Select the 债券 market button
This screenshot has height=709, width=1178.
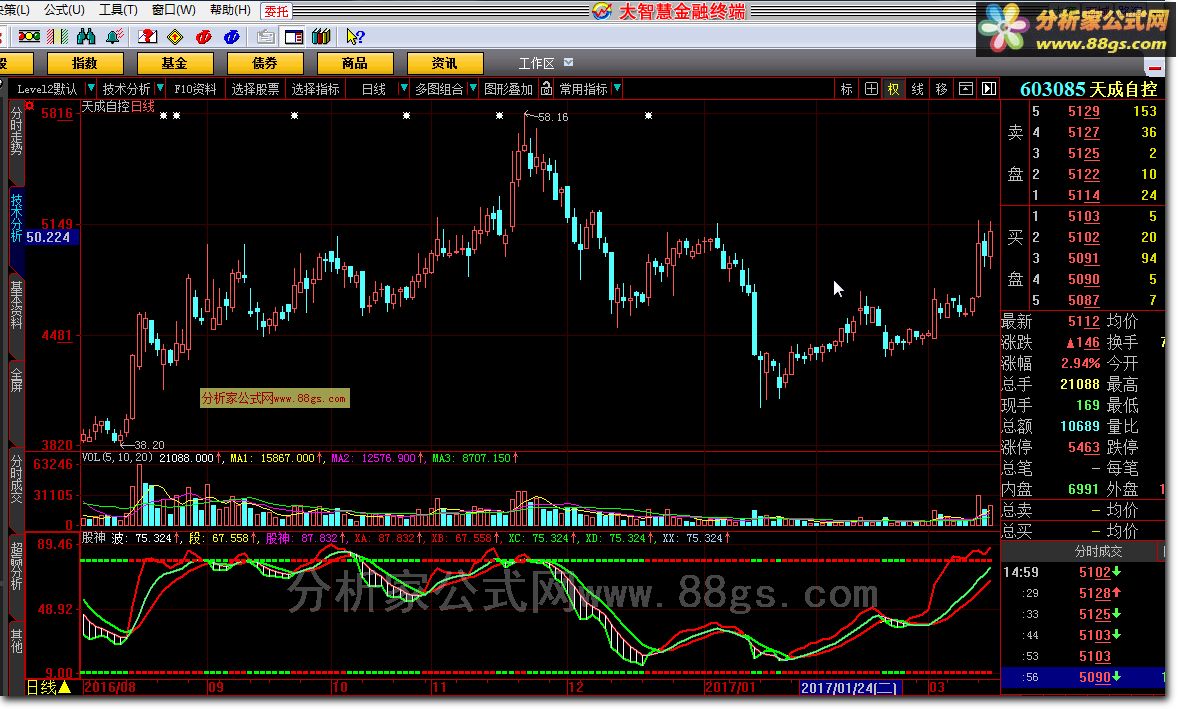click(264, 63)
